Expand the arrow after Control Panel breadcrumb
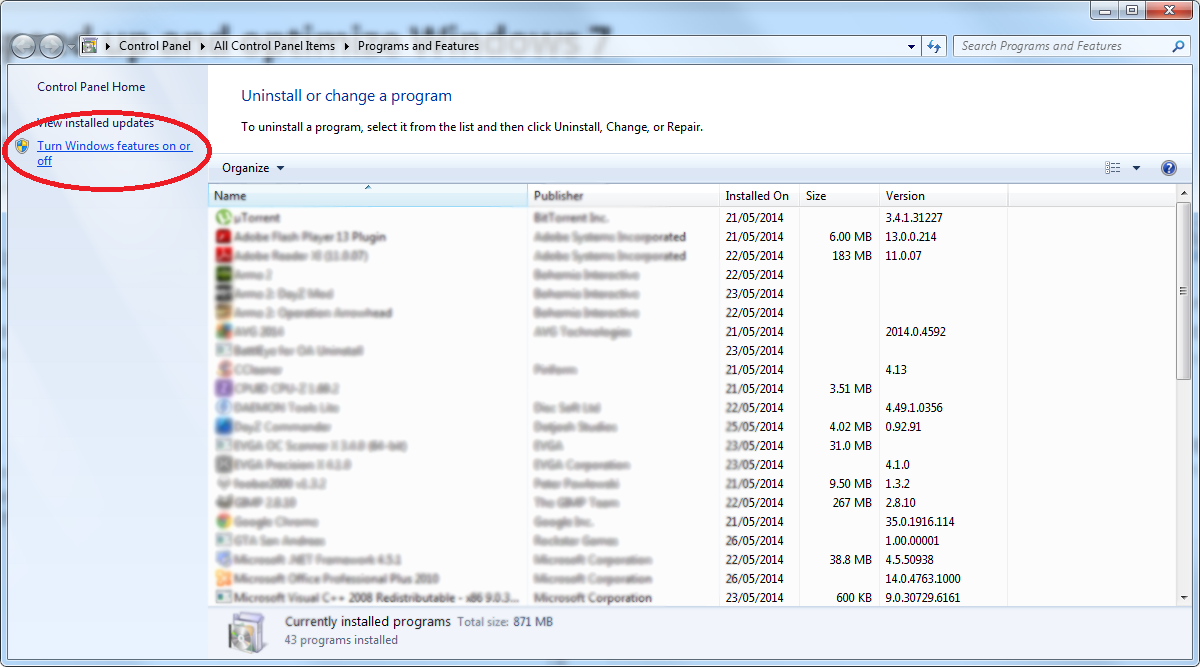Image resolution: width=1200 pixels, height=667 pixels. click(x=203, y=46)
